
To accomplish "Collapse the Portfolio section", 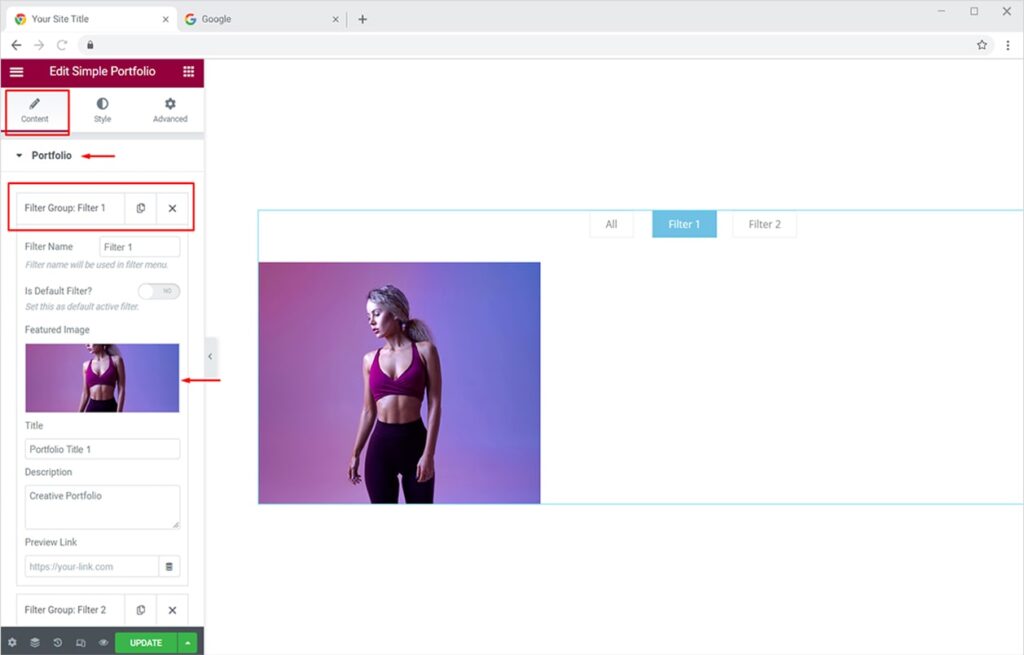I will [x=19, y=156].
